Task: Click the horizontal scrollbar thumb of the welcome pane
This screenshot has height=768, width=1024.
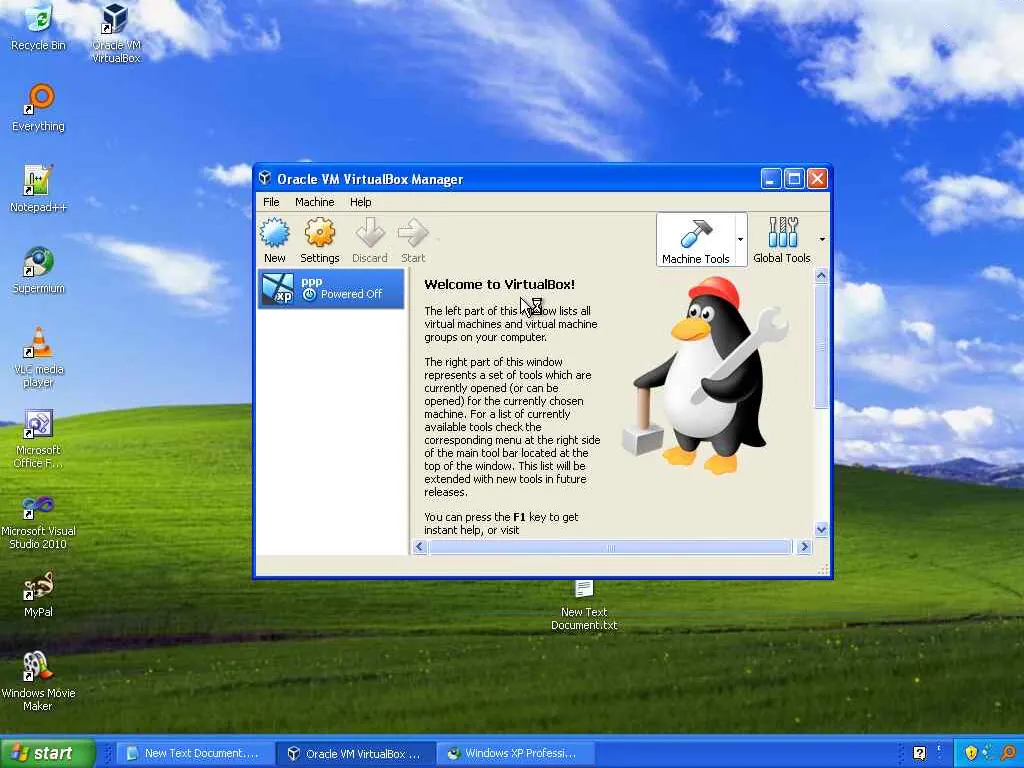Action: 610,547
